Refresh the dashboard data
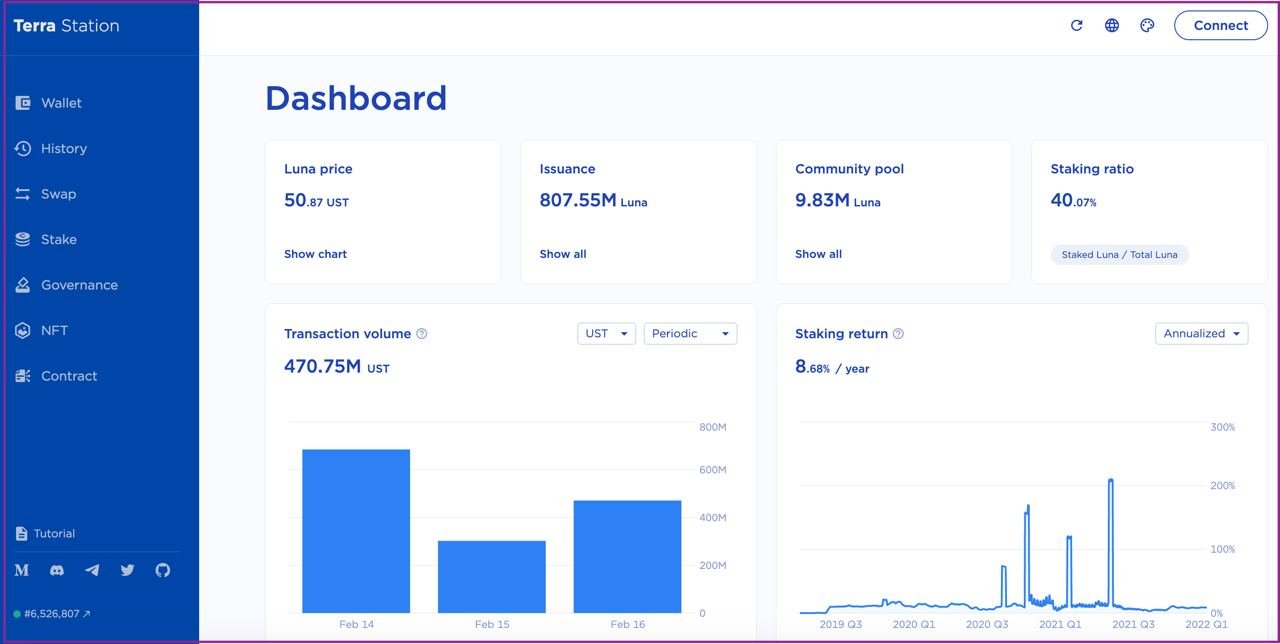The width and height of the screenshot is (1280, 644). click(x=1077, y=26)
